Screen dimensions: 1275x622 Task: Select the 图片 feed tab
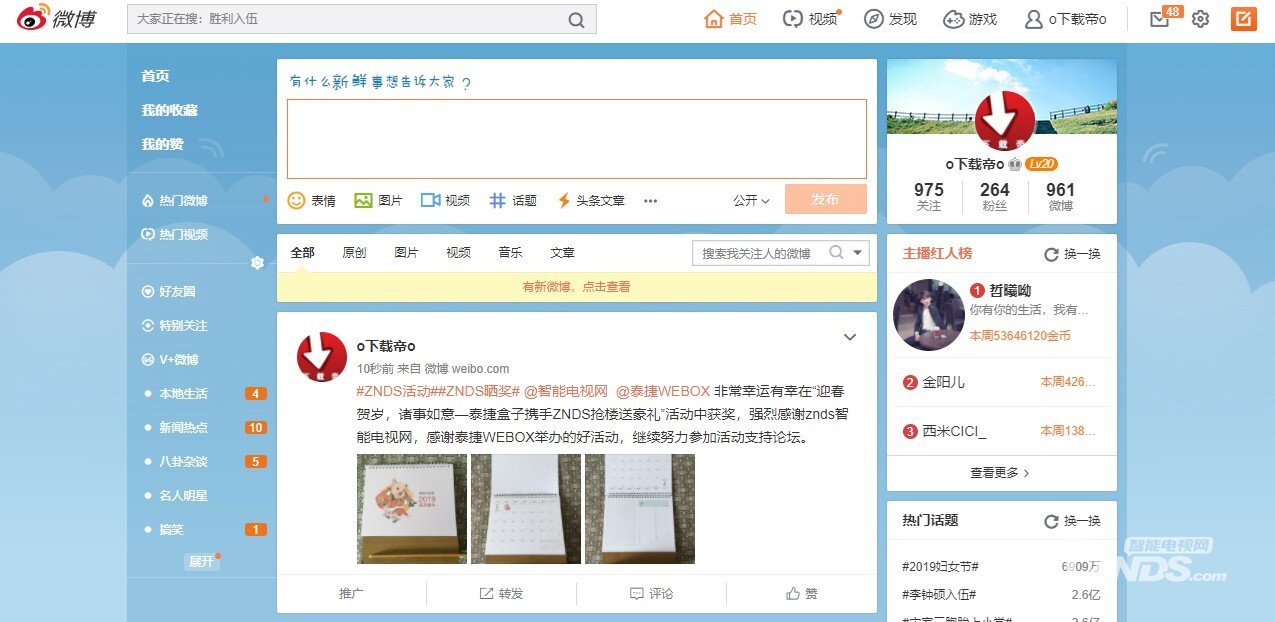[406, 253]
